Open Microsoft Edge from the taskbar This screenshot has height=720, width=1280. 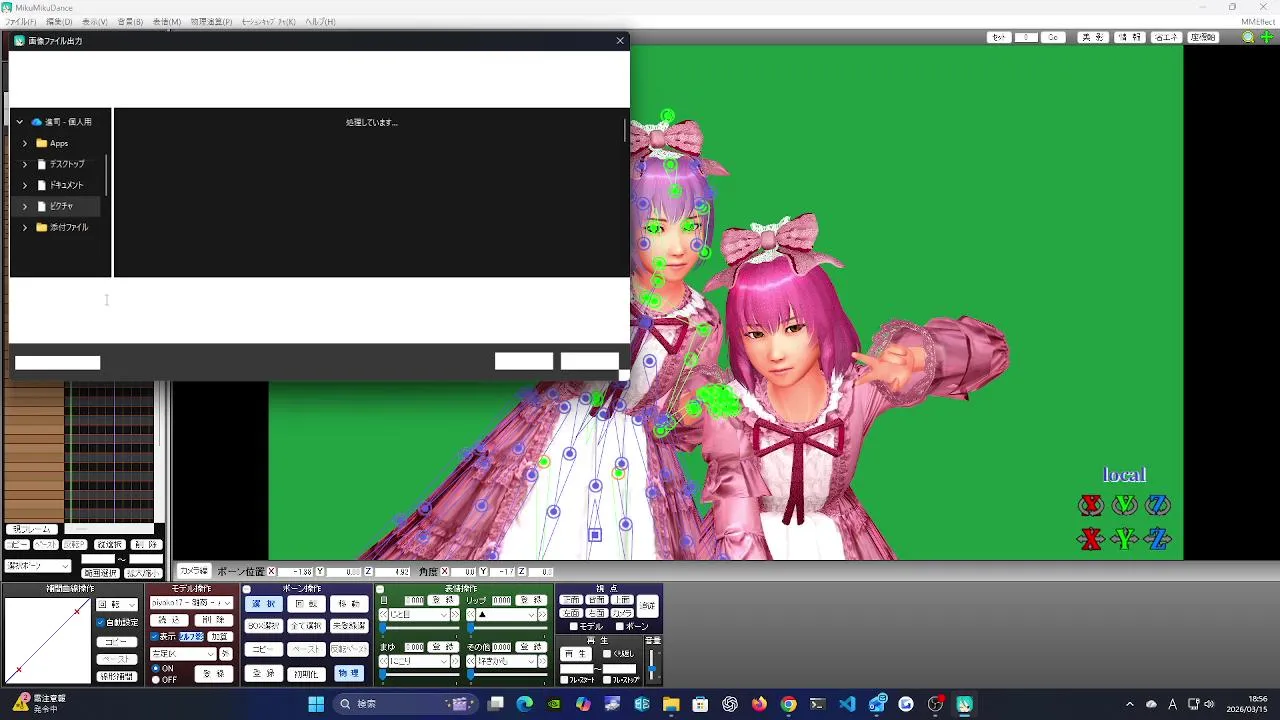pyautogui.click(x=525, y=704)
